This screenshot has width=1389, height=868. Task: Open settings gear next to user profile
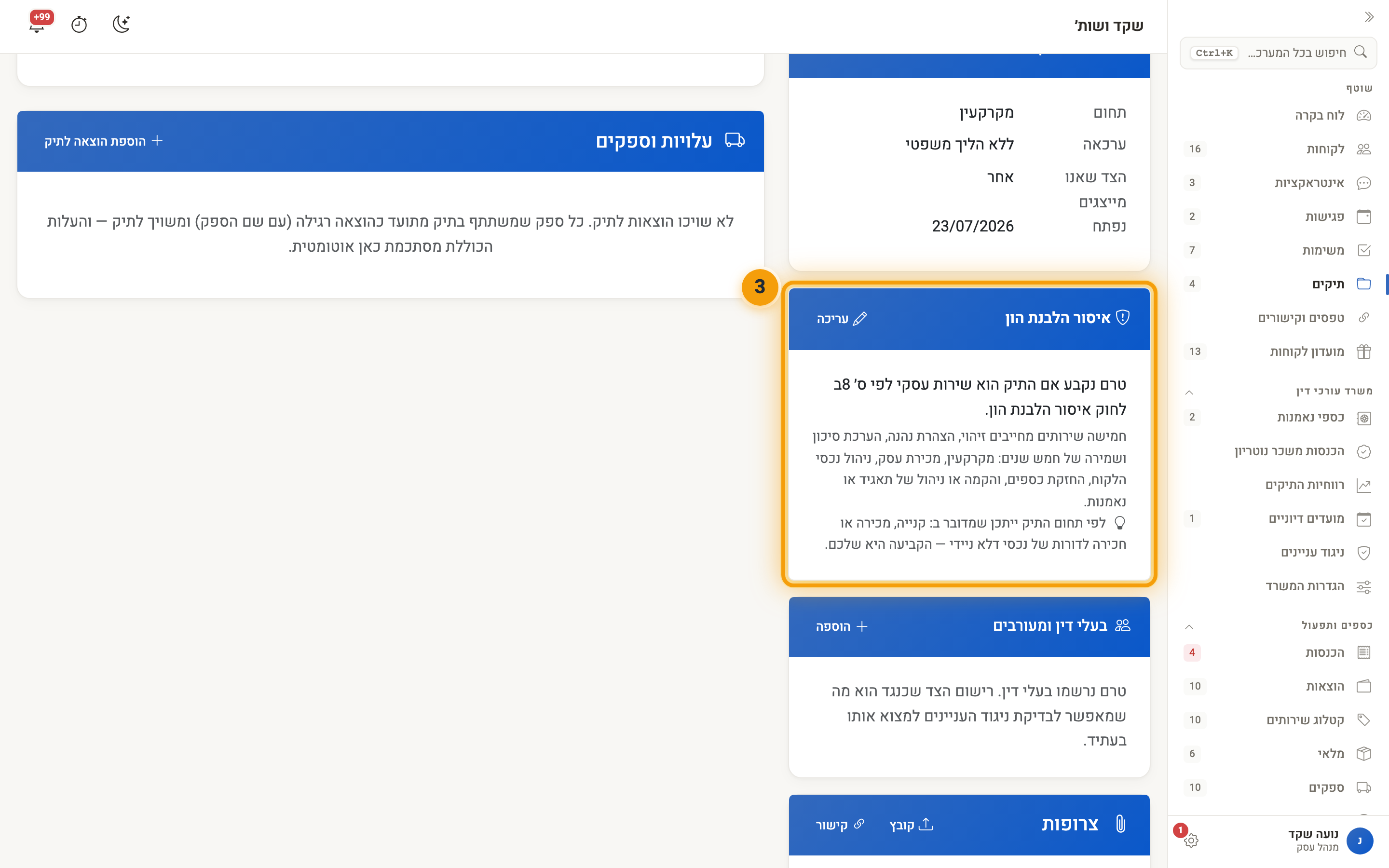(x=1191, y=841)
